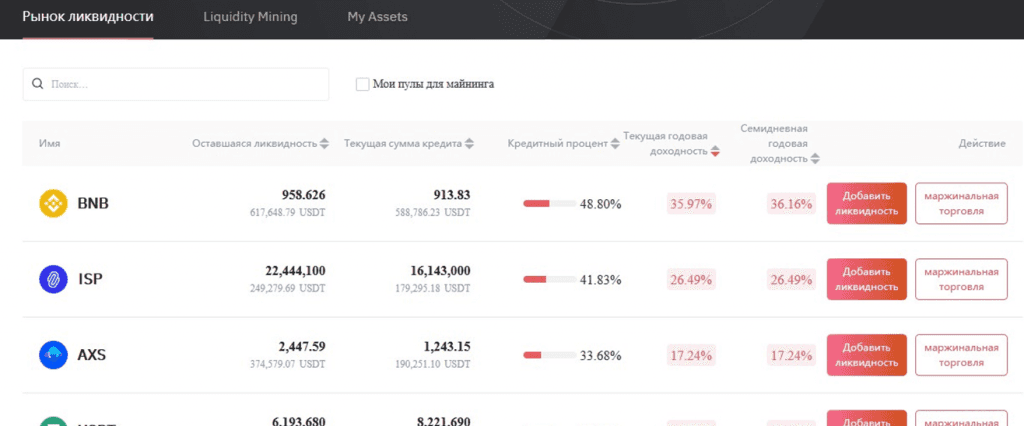Sort by Текущая годовая доходность arrows
This screenshot has width=1024, height=426.
[x=715, y=152]
